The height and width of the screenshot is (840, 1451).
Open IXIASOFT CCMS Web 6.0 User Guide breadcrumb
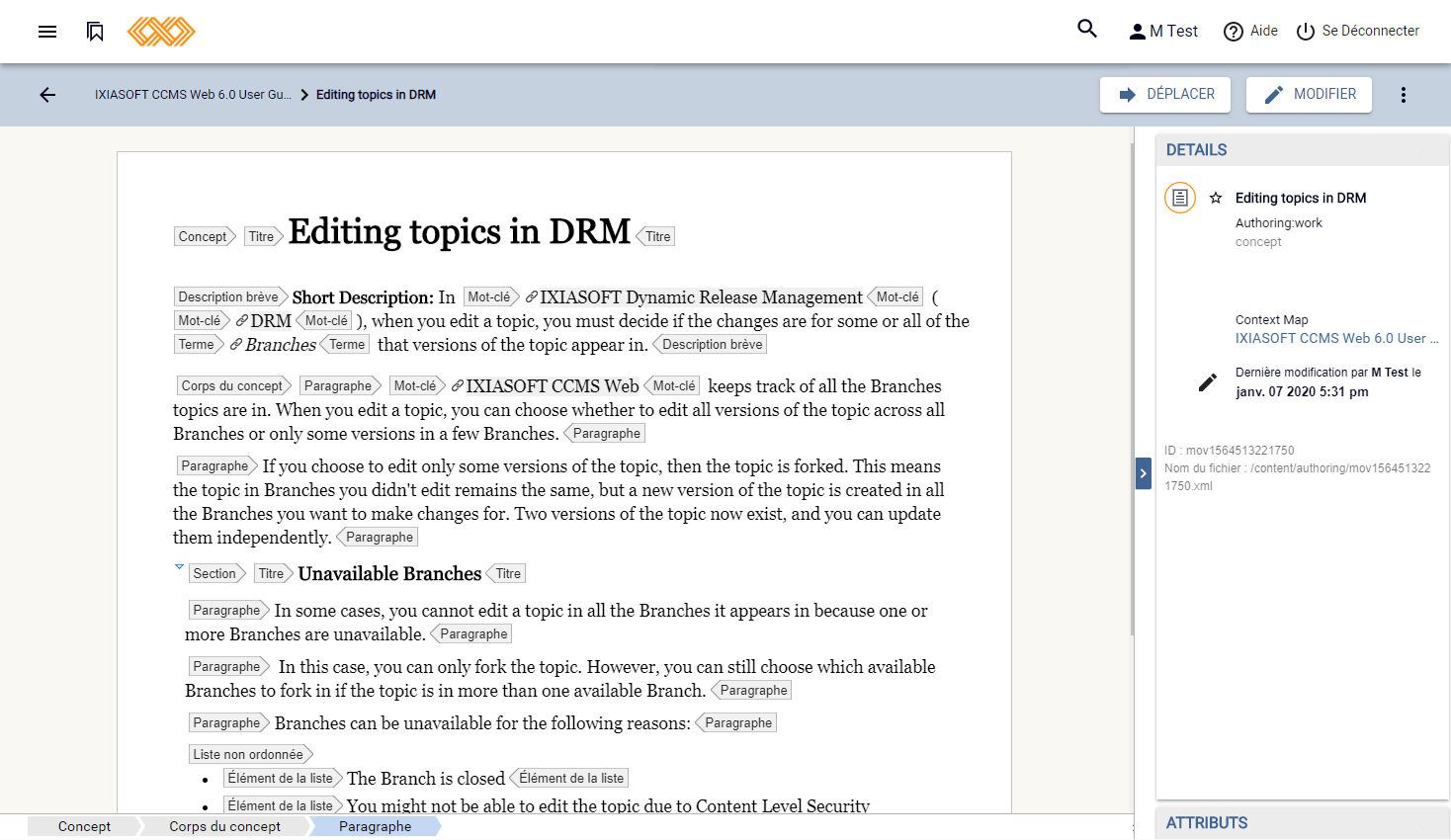coord(193,95)
